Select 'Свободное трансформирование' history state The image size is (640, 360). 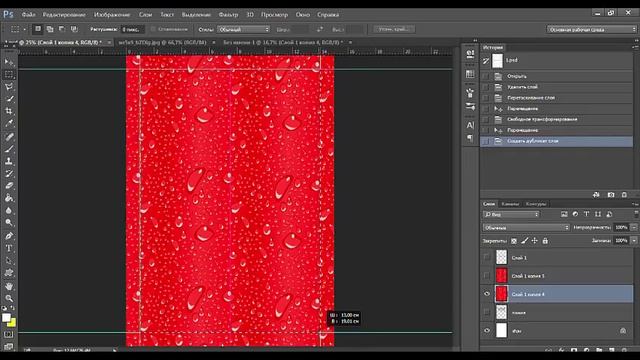tap(556, 120)
